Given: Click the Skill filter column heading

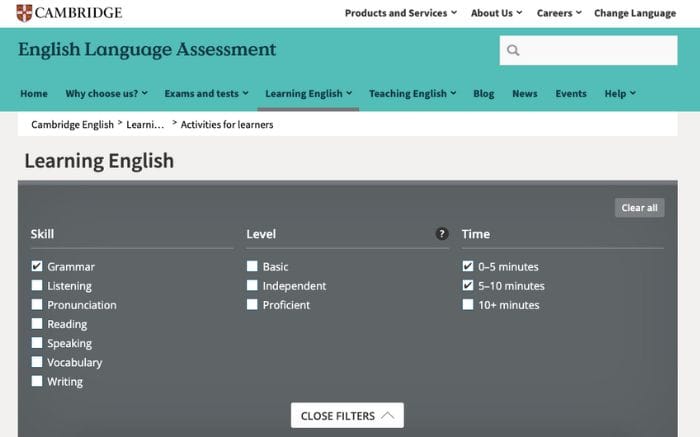Looking at the screenshot, I should click(x=42, y=234).
